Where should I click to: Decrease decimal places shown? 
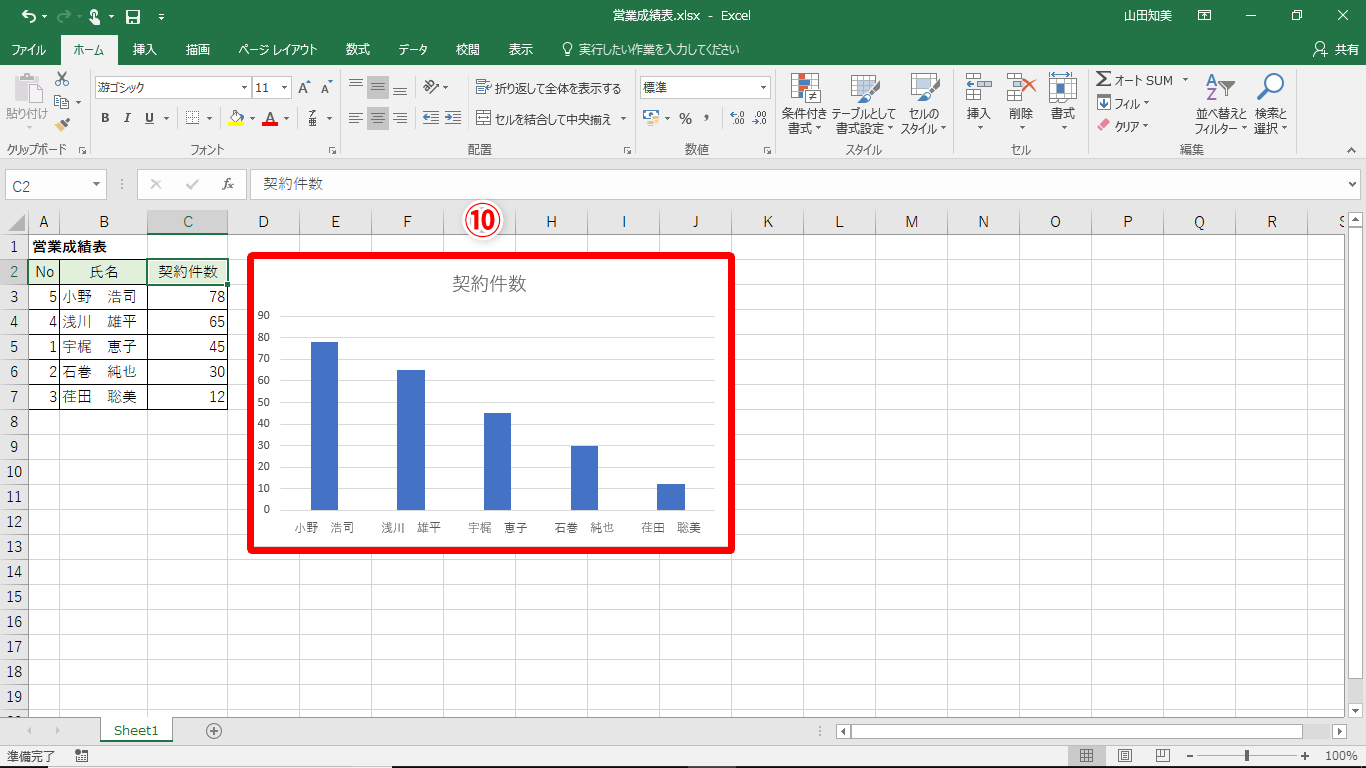point(761,118)
